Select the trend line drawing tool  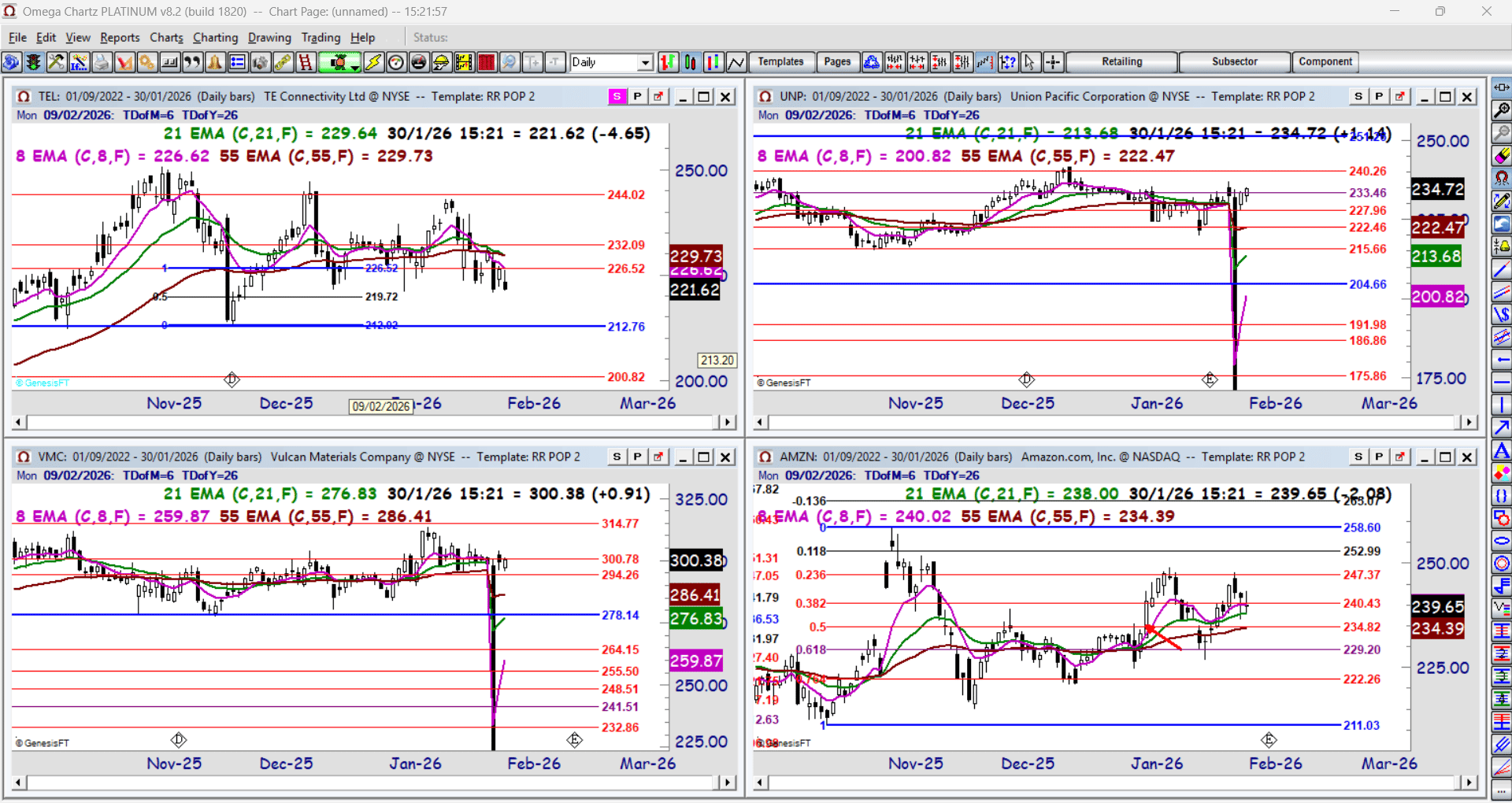pos(1502,269)
